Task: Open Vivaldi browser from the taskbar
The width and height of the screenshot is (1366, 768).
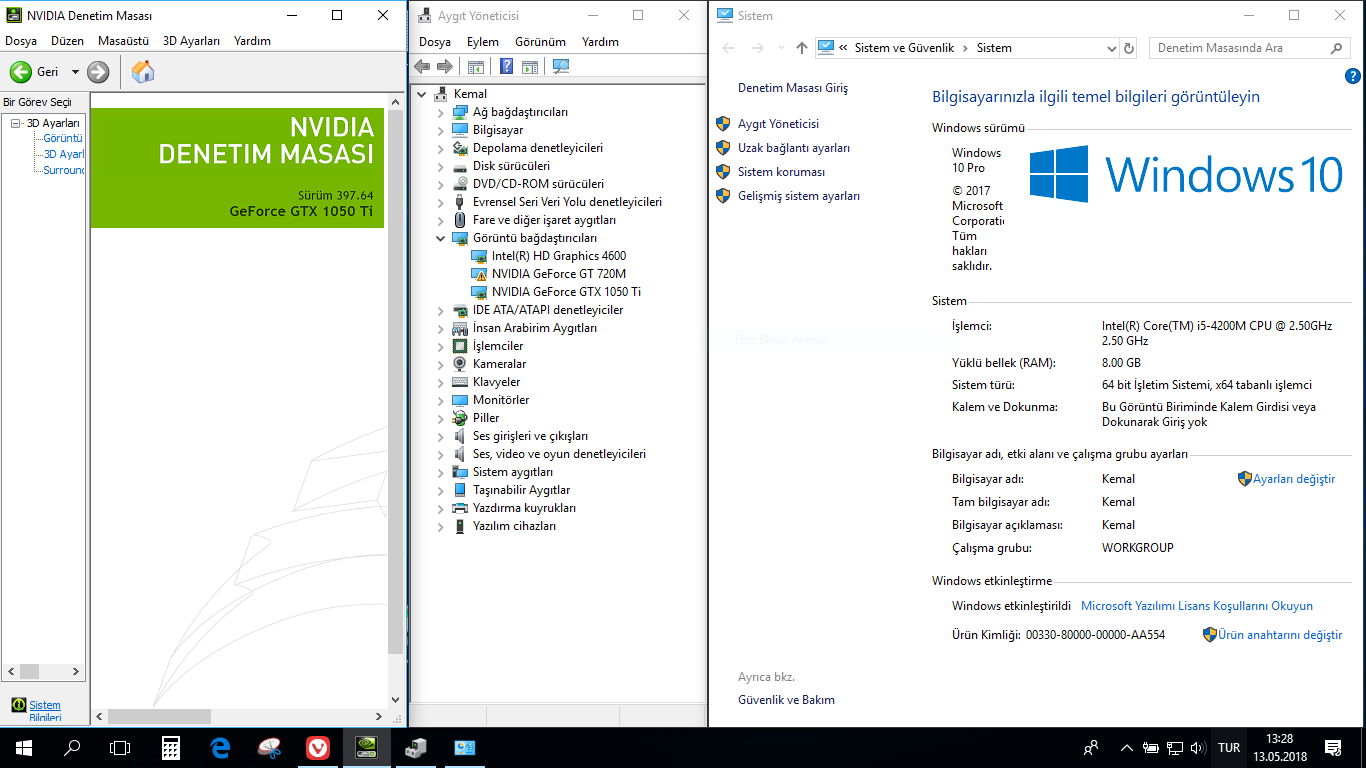Action: 318,747
